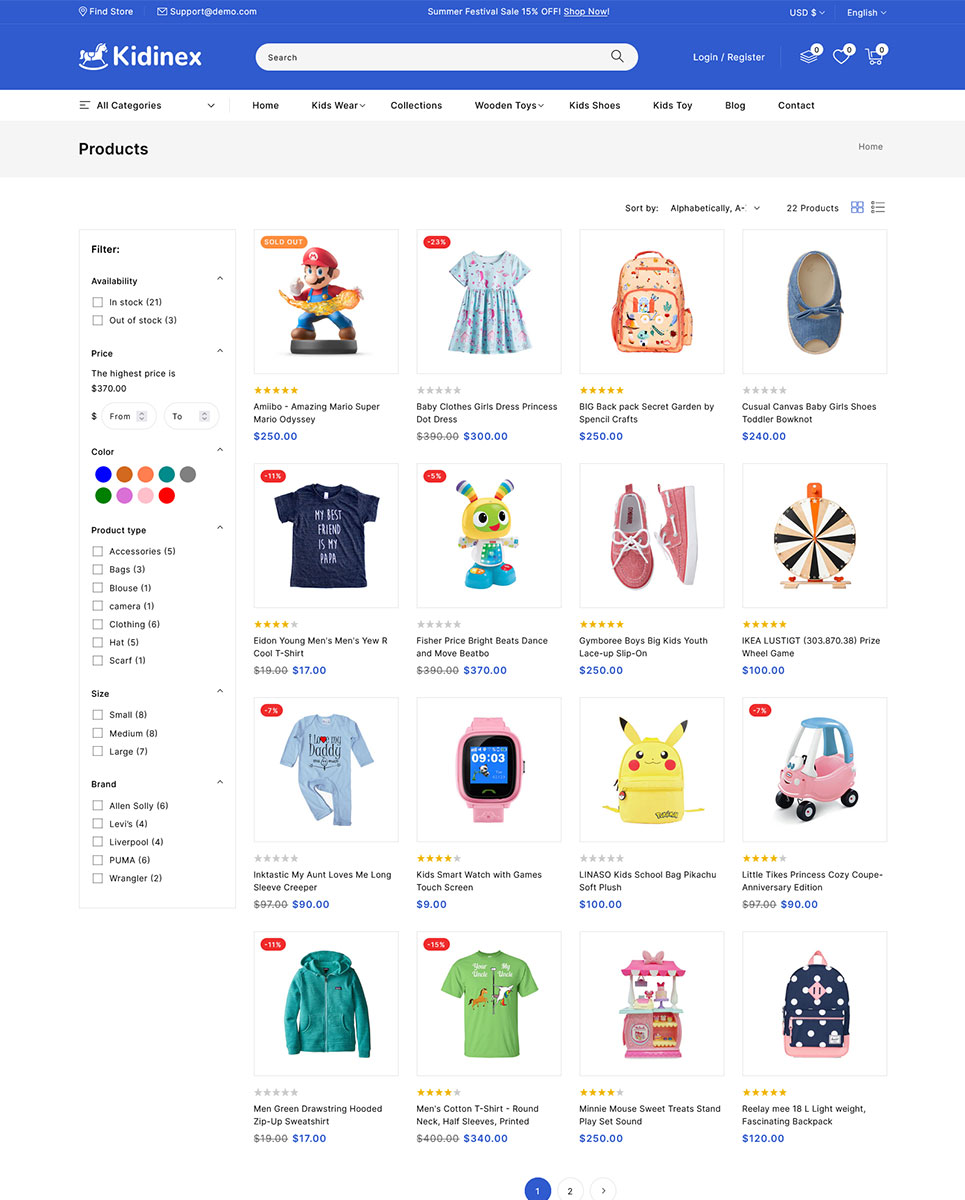Open the Sort by dropdown
965x1200 pixels.
click(715, 208)
